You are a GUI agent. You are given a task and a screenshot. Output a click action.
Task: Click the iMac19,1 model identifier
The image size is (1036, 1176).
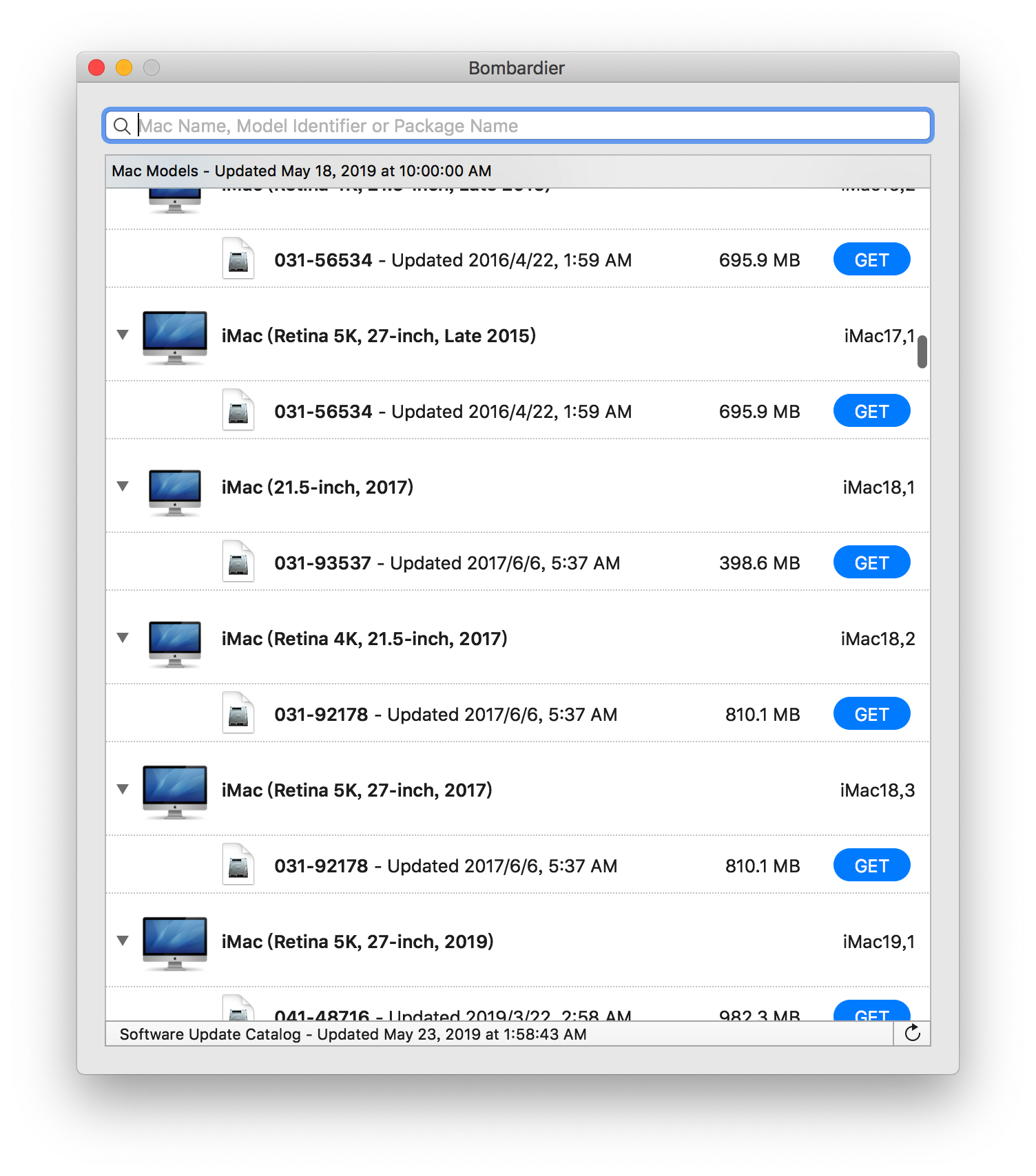[879, 942]
